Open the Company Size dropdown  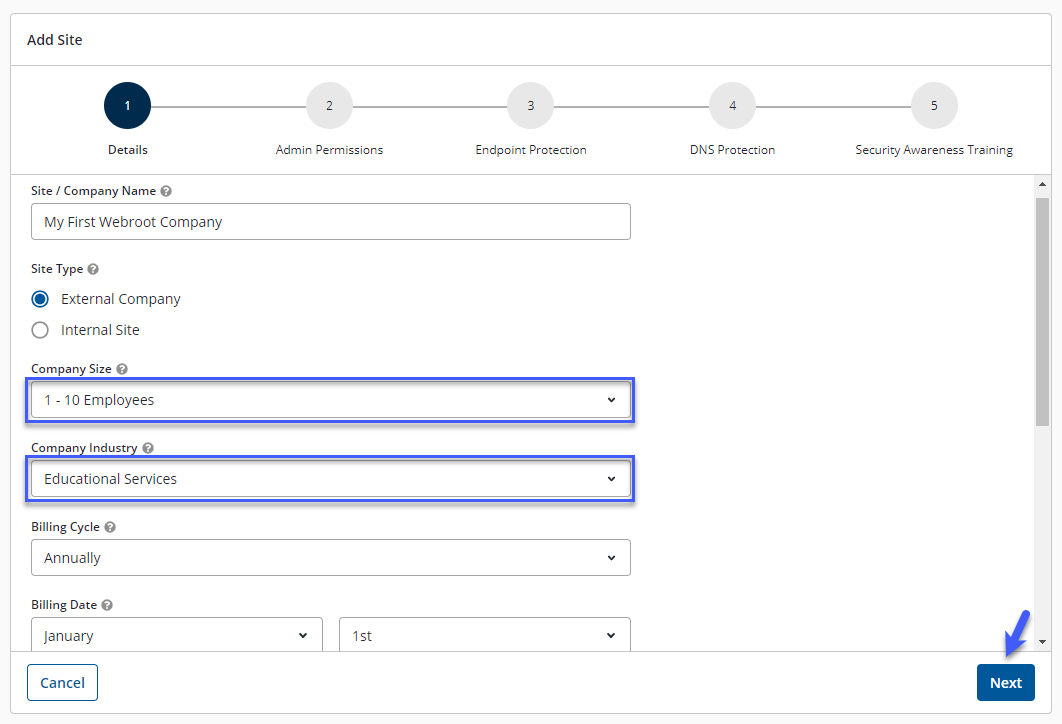coord(331,400)
